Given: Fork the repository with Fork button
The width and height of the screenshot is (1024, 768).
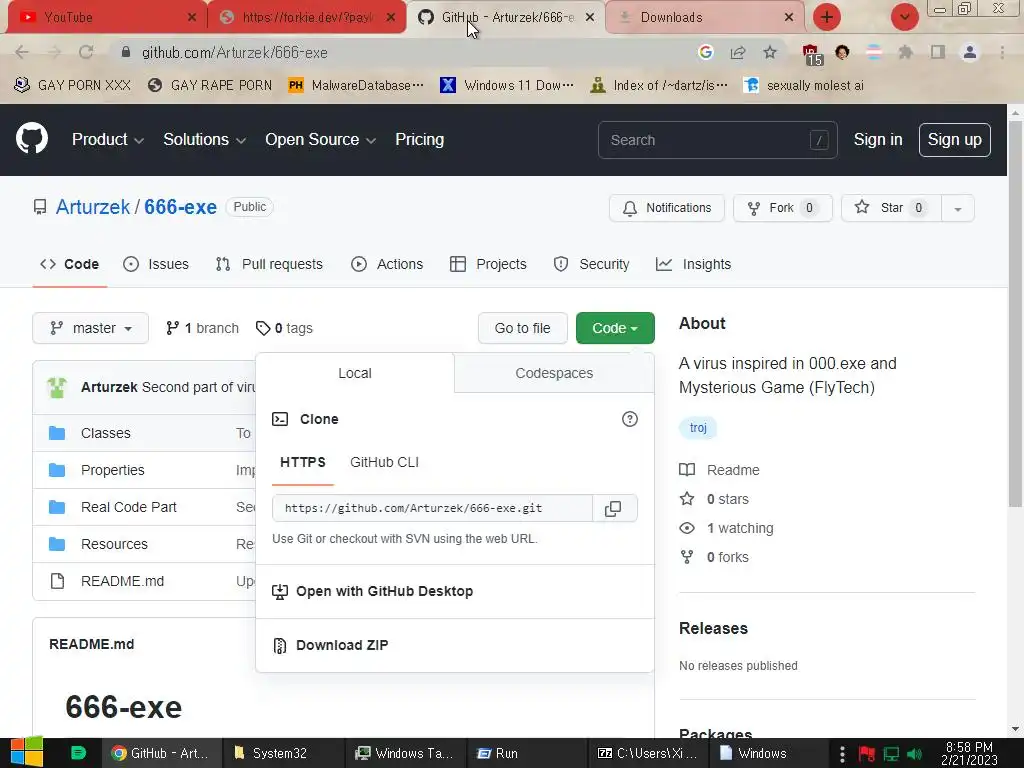Looking at the screenshot, I should coord(783,208).
